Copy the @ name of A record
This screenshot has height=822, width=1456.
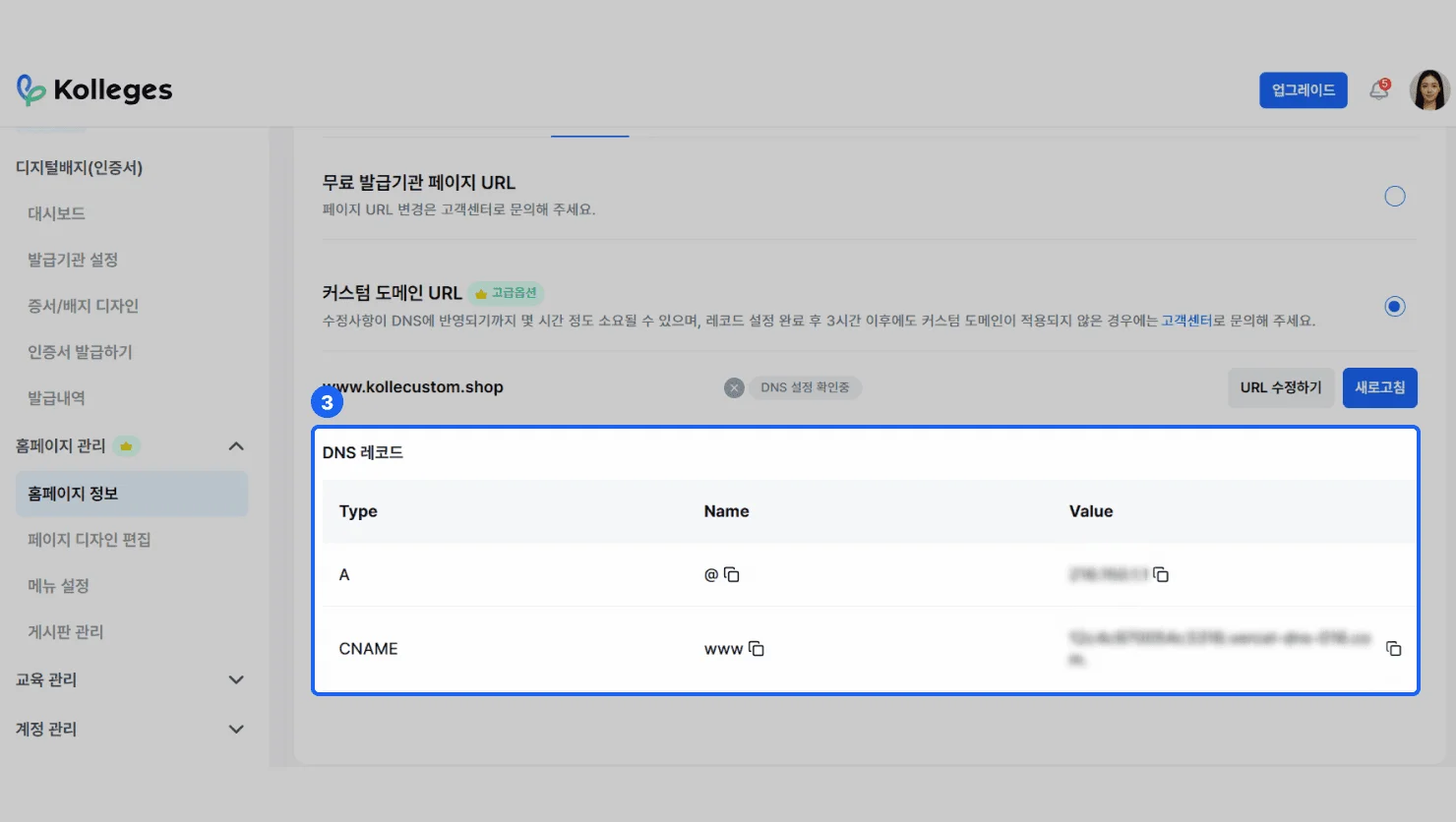pyautogui.click(x=732, y=575)
